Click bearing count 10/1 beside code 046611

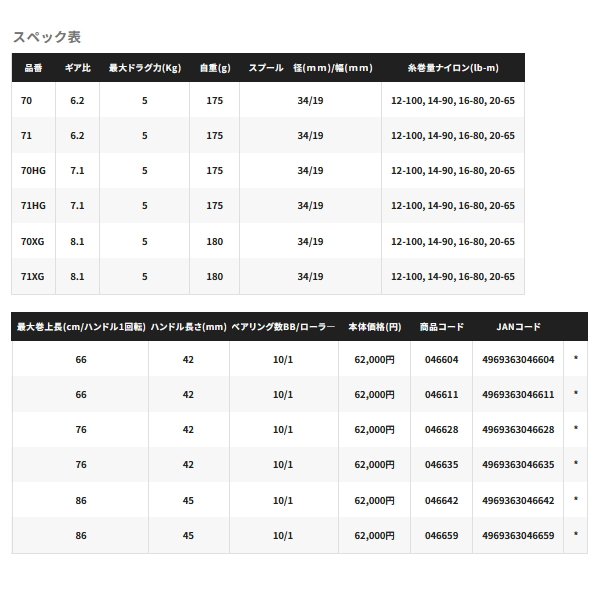pos(283,395)
